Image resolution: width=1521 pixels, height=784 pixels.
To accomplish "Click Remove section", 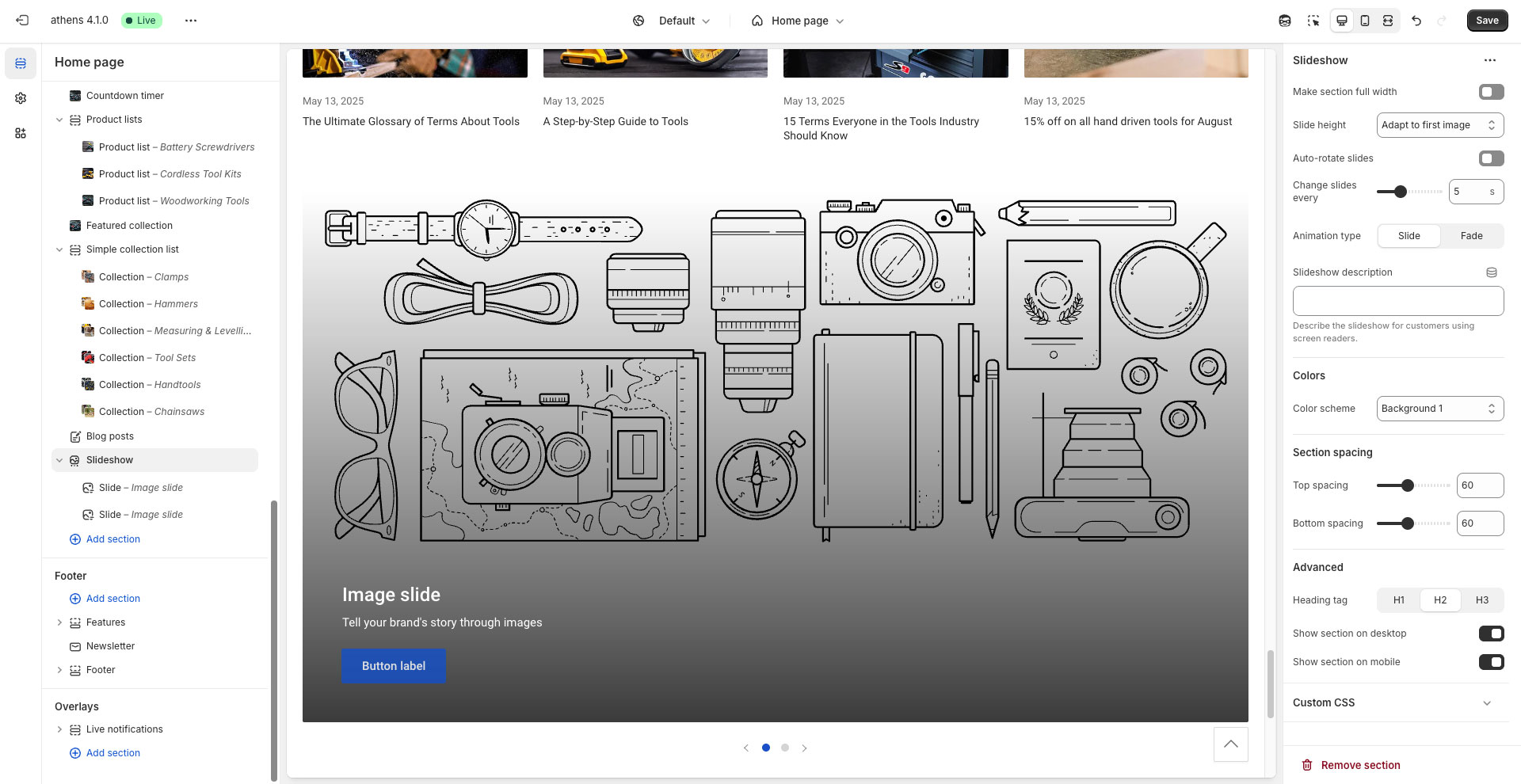I will tap(1351, 765).
